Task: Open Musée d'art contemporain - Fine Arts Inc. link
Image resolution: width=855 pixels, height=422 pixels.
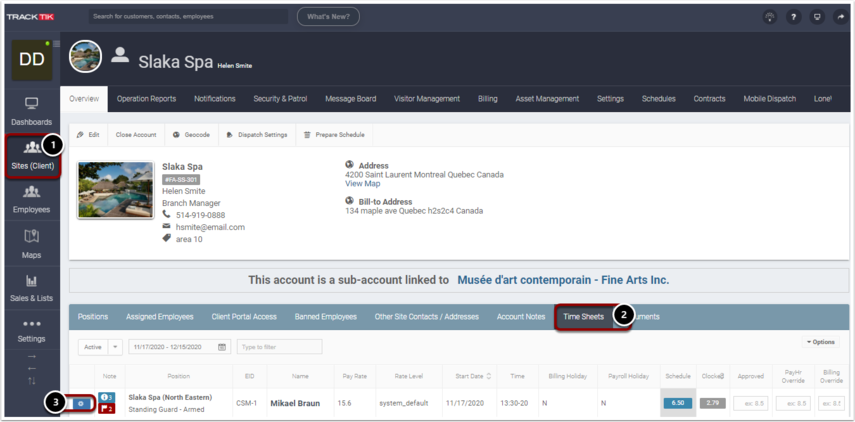Action: (563, 280)
